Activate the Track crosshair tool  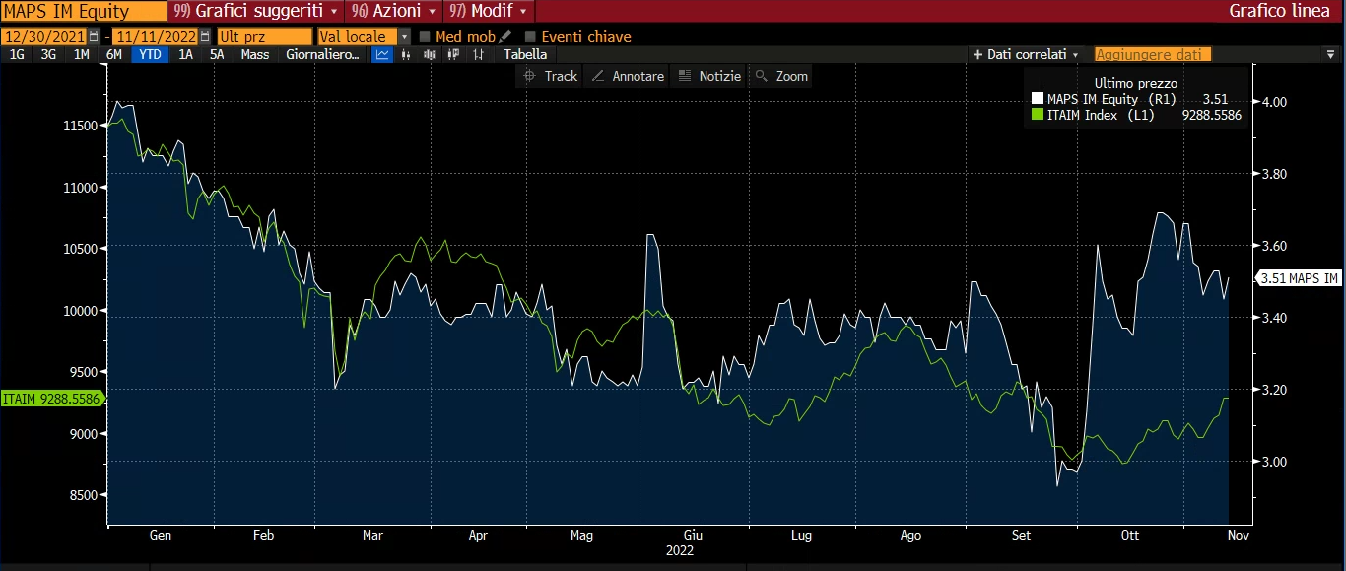[x=550, y=76]
